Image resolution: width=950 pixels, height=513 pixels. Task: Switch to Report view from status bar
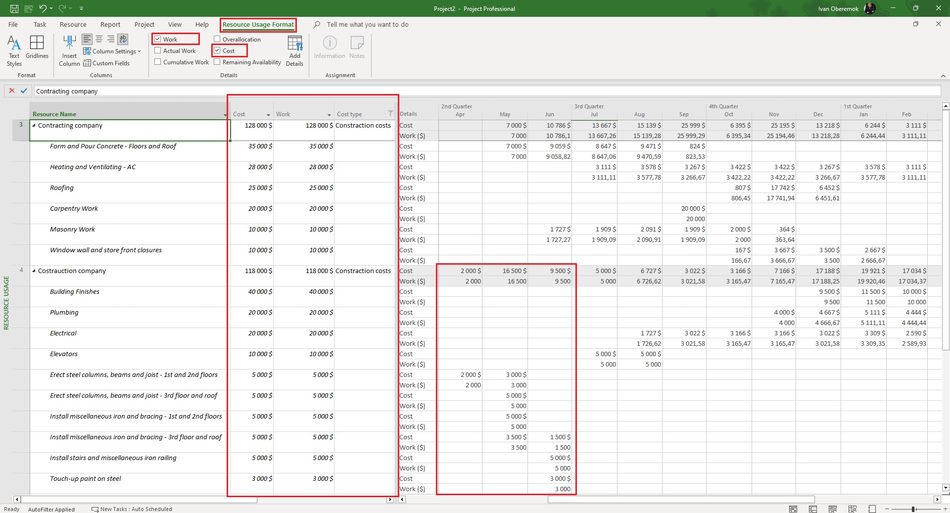click(x=872, y=509)
